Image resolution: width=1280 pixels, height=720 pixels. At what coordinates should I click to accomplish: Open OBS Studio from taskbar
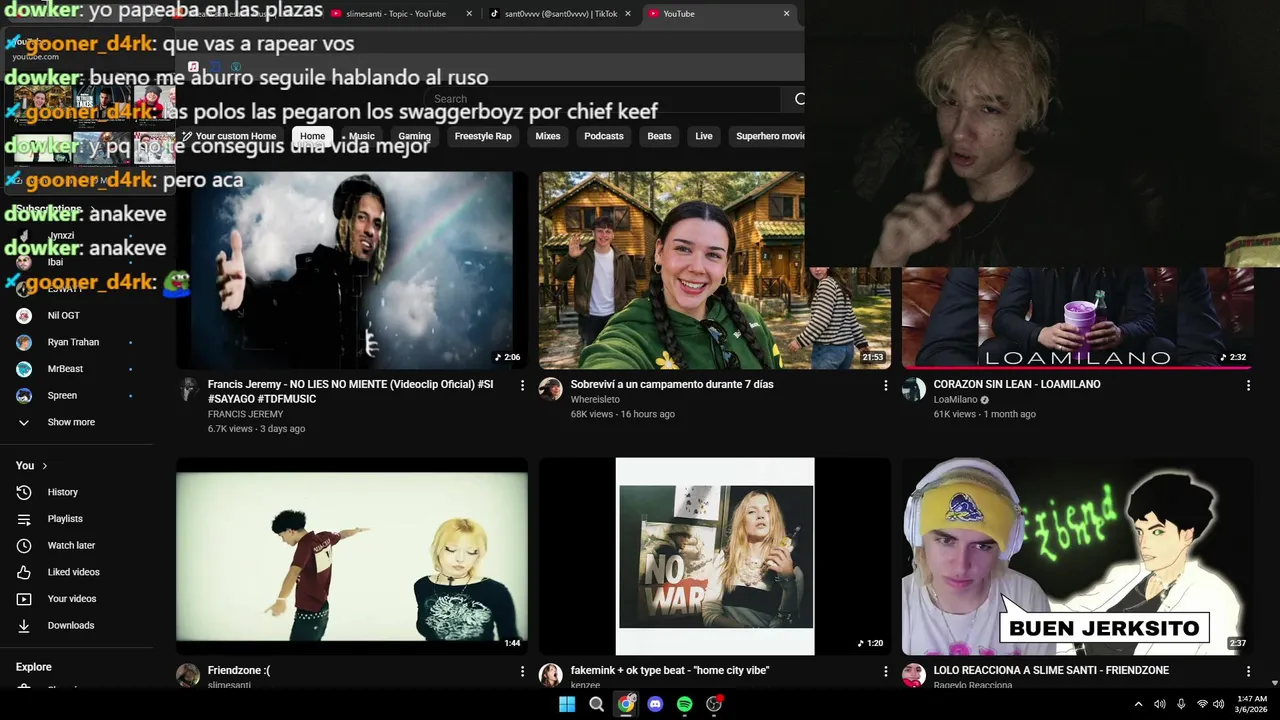pyautogui.click(x=714, y=704)
